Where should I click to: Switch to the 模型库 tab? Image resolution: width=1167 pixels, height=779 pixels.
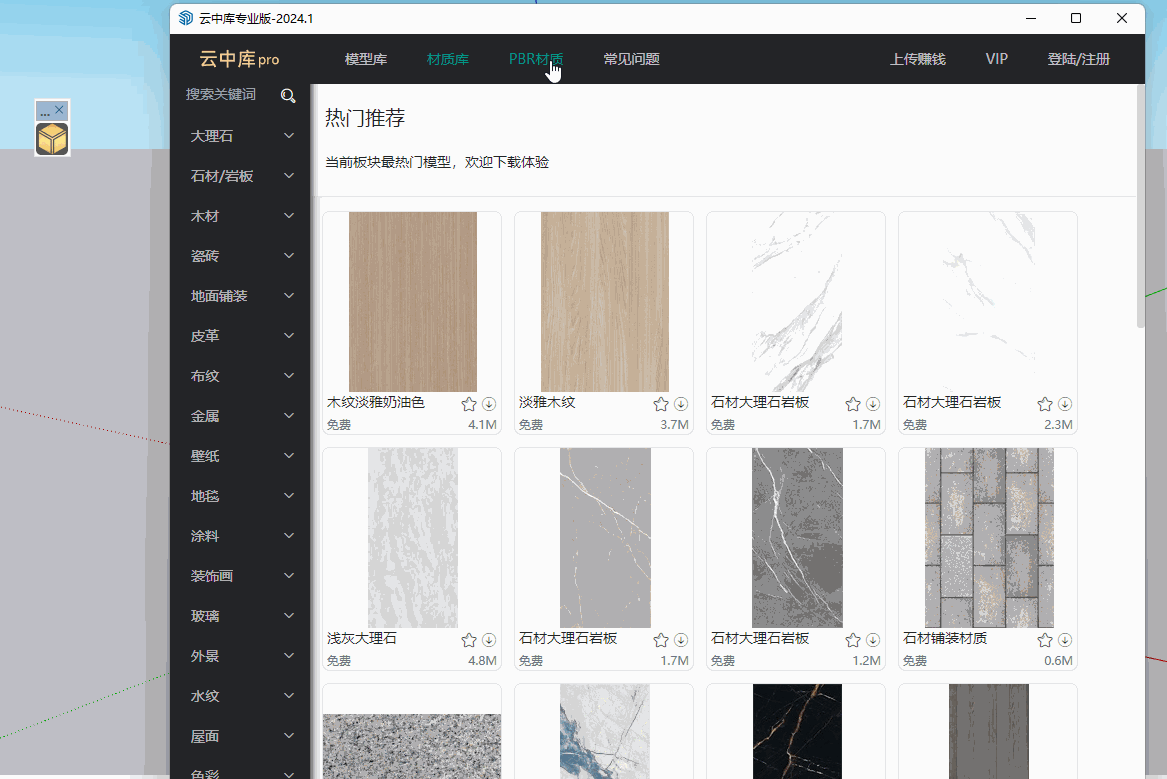[366, 59]
